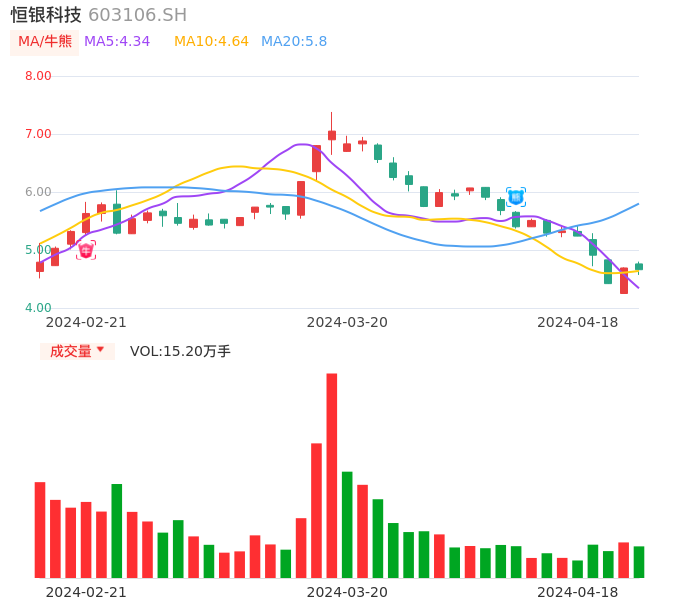Select the MA/牛熊 indicator tab
This screenshot has height=606, width=686.
(45, 42)
